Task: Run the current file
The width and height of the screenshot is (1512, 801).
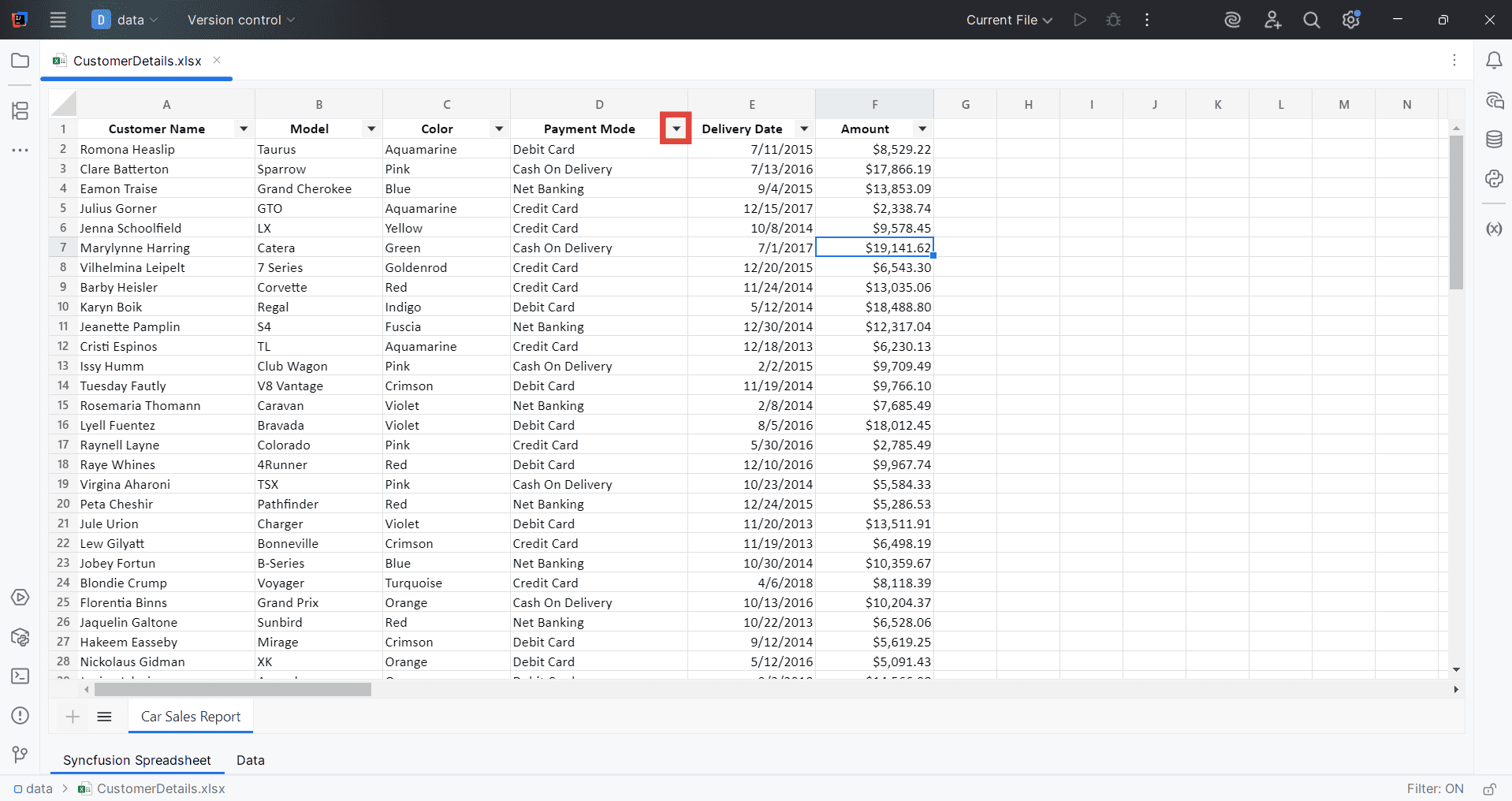Action: click(x=1079, y=20)
